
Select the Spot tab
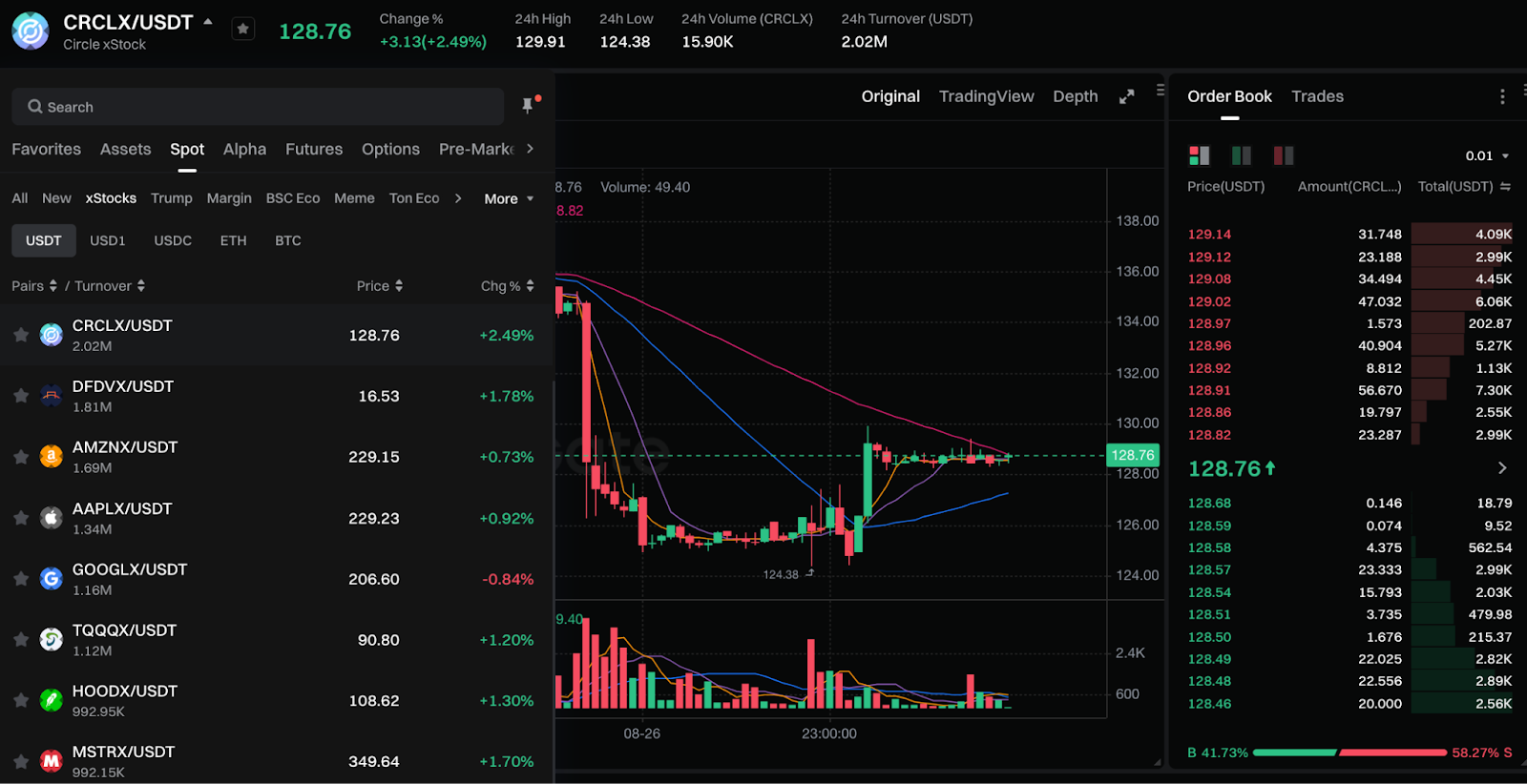pyautogui.click(x=187, y=149)
